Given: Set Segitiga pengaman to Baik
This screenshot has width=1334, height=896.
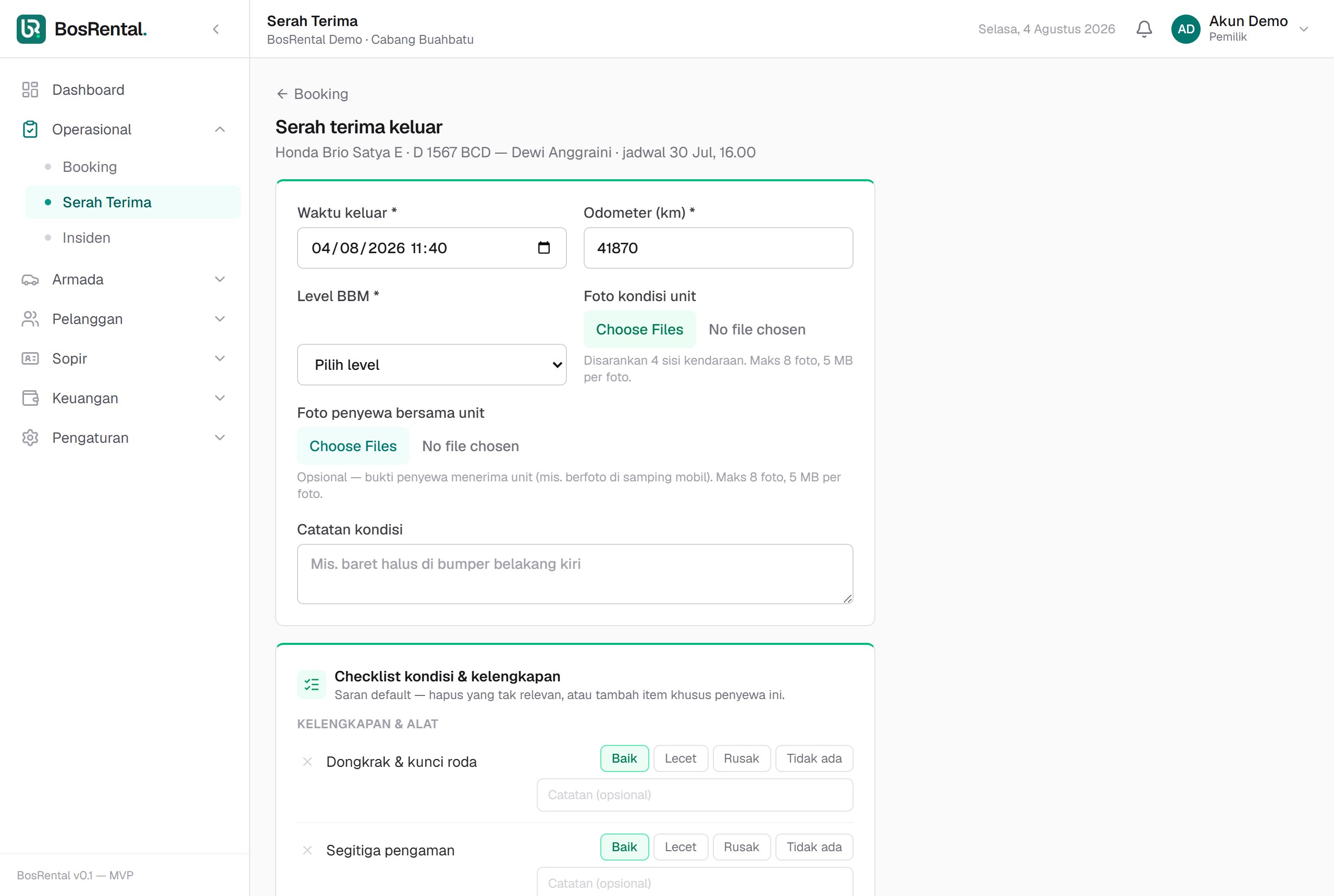Looking at the screenshot, I should [x=624, y=847].
